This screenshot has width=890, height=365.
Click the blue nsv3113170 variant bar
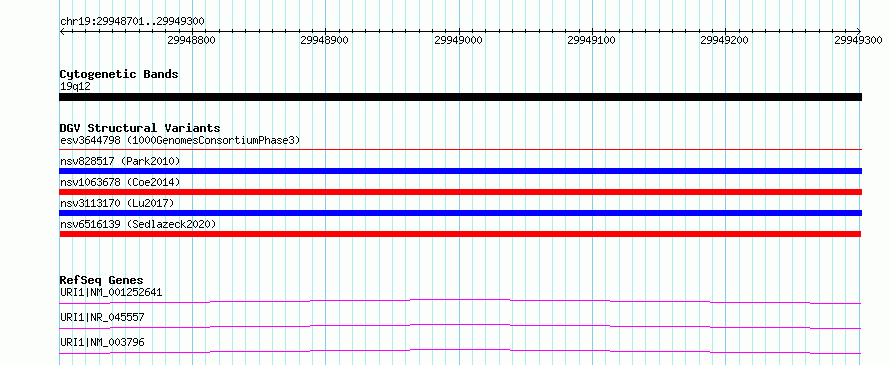[460, 213]
